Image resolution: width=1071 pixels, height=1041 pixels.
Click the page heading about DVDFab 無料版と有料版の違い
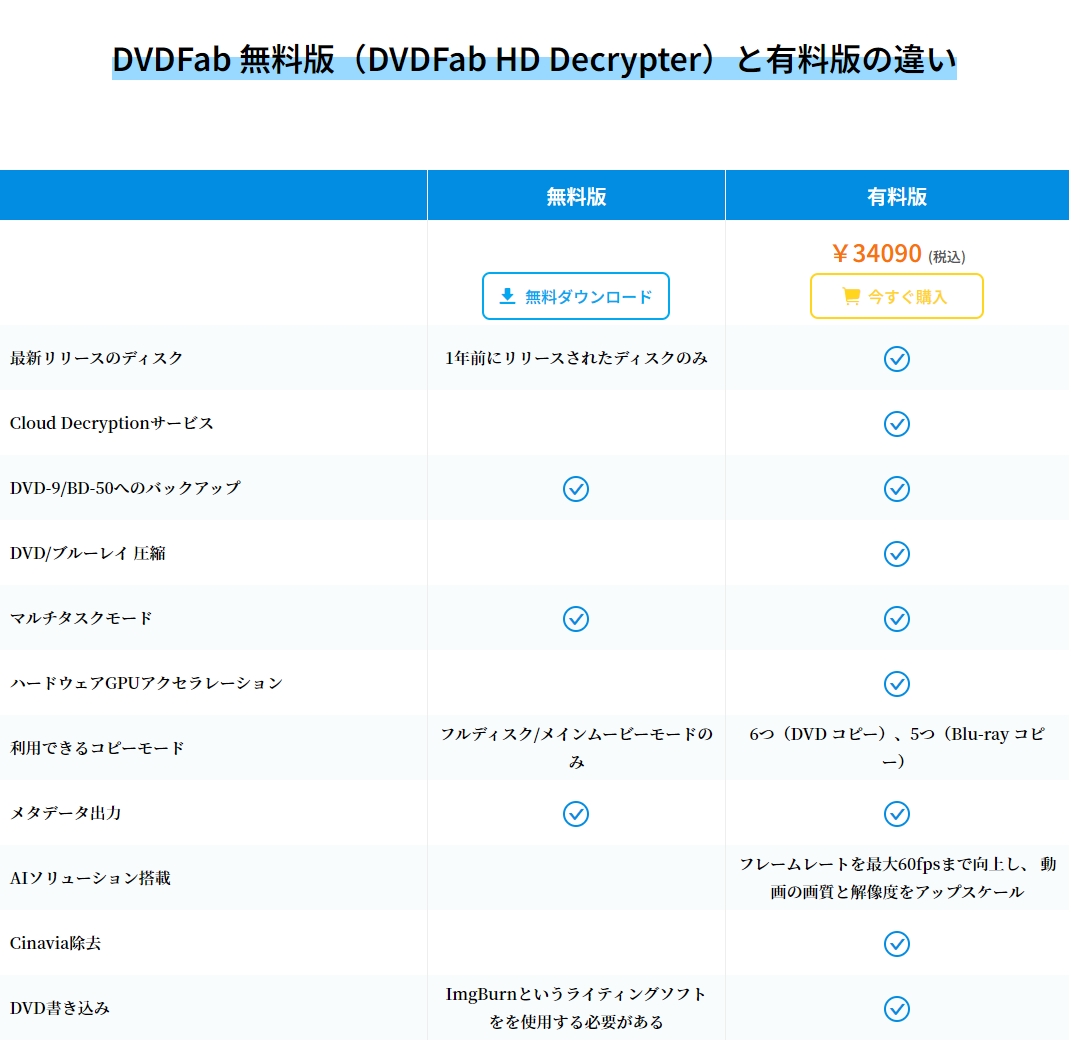point(534,59)
